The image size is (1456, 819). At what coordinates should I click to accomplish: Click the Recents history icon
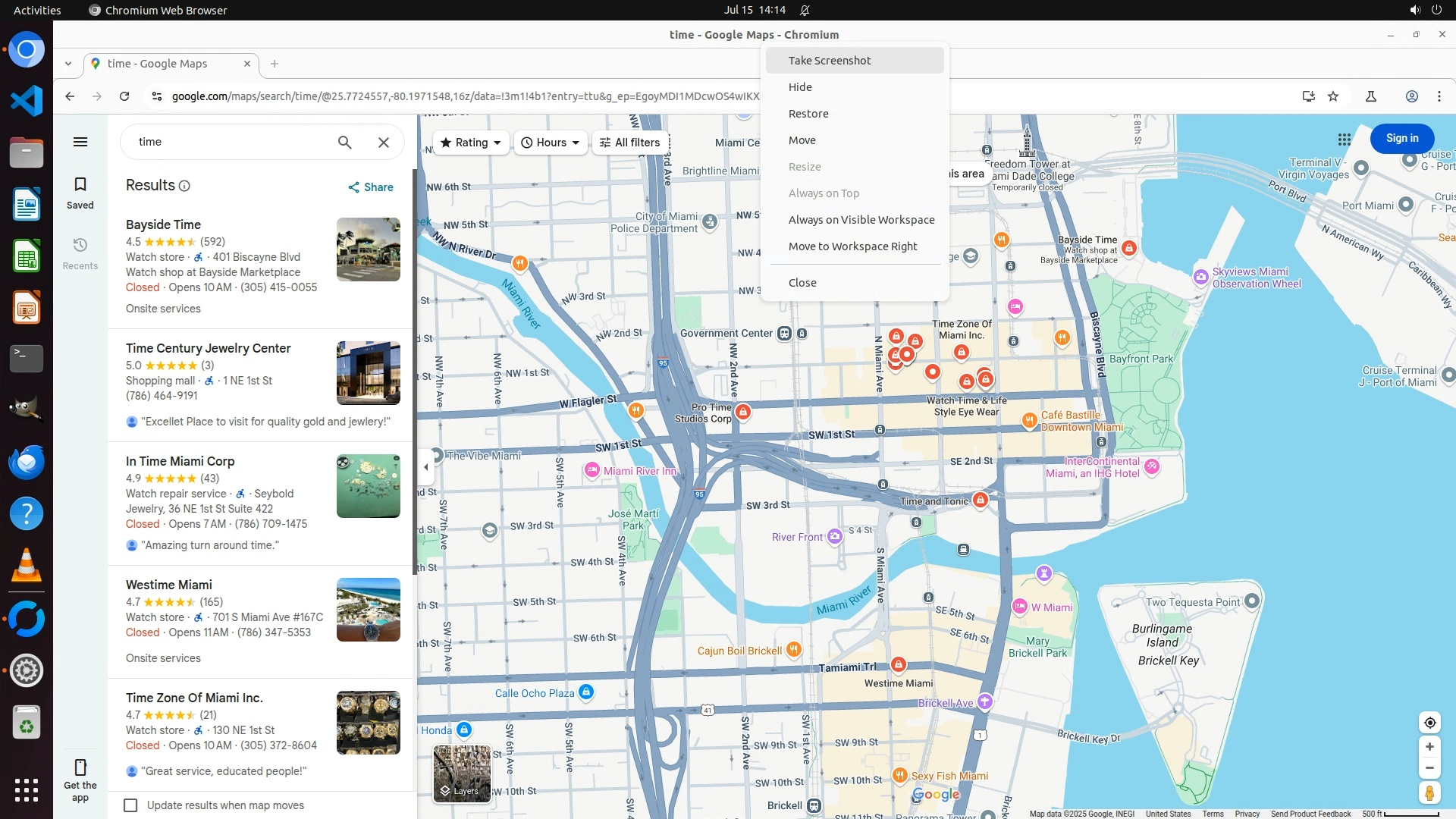tap(80, 246)
